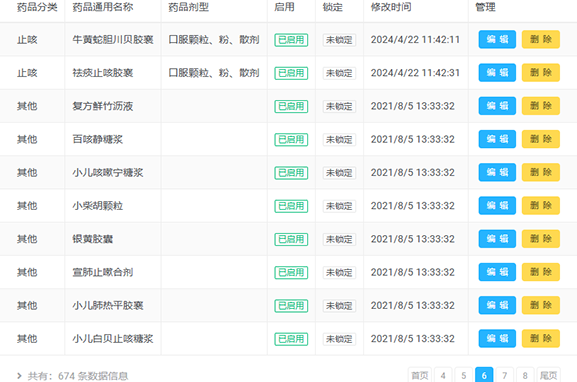
Task: Delete the 小儿肺热平胶囊 entry
Action: pyautogui.click(x=541, y=305)
